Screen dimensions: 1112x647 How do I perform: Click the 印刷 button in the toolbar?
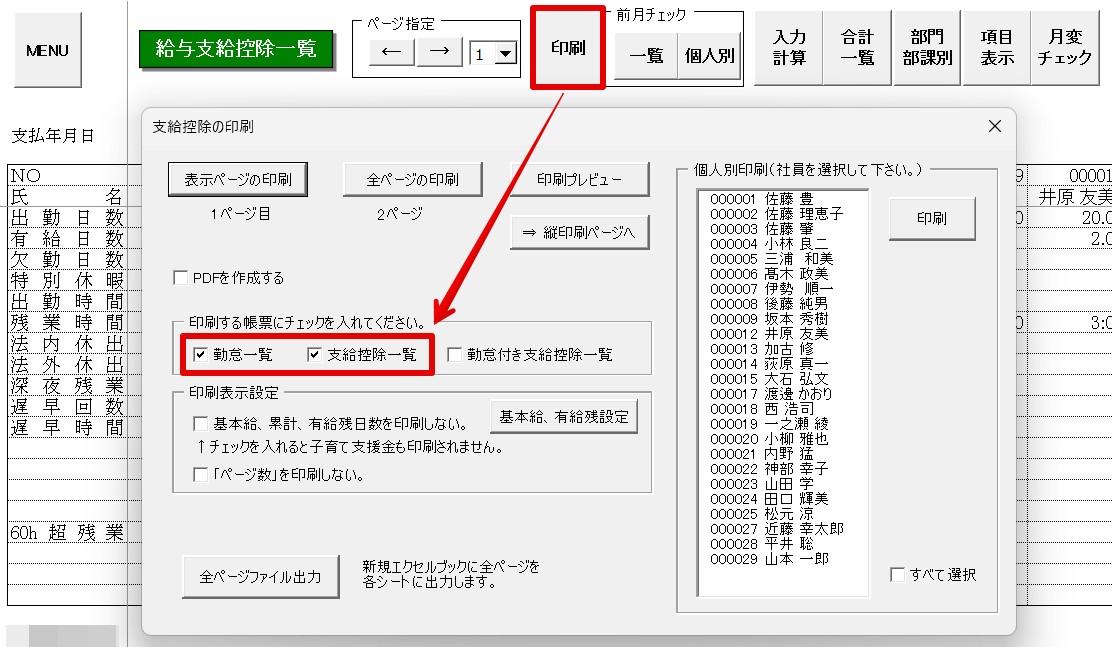(568, 48)
